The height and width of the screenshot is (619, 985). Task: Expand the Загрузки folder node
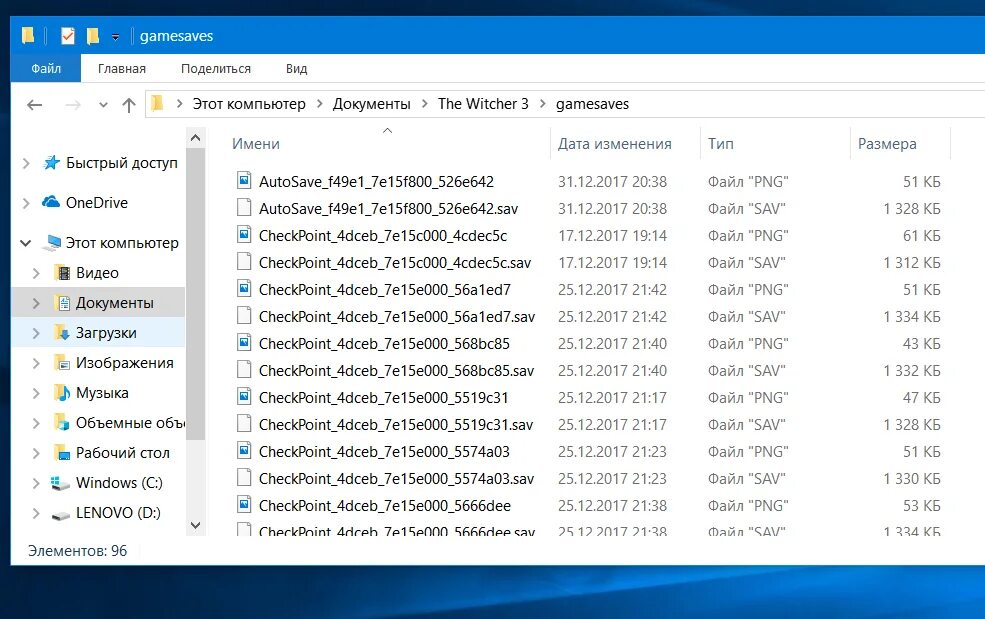pyautogui.click(x=36, y=333)
